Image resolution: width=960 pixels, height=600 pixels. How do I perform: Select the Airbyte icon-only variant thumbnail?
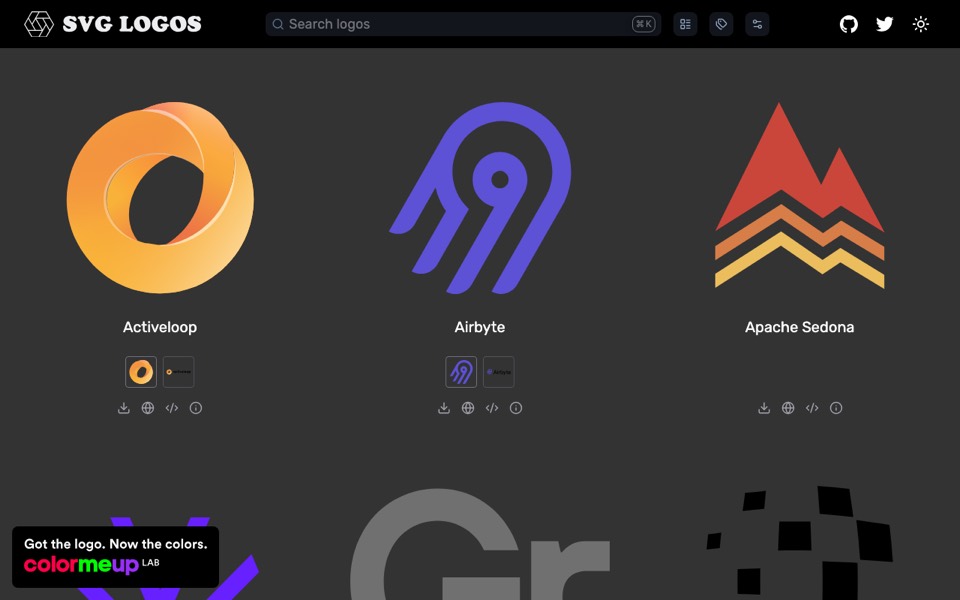tap(461, 372)
